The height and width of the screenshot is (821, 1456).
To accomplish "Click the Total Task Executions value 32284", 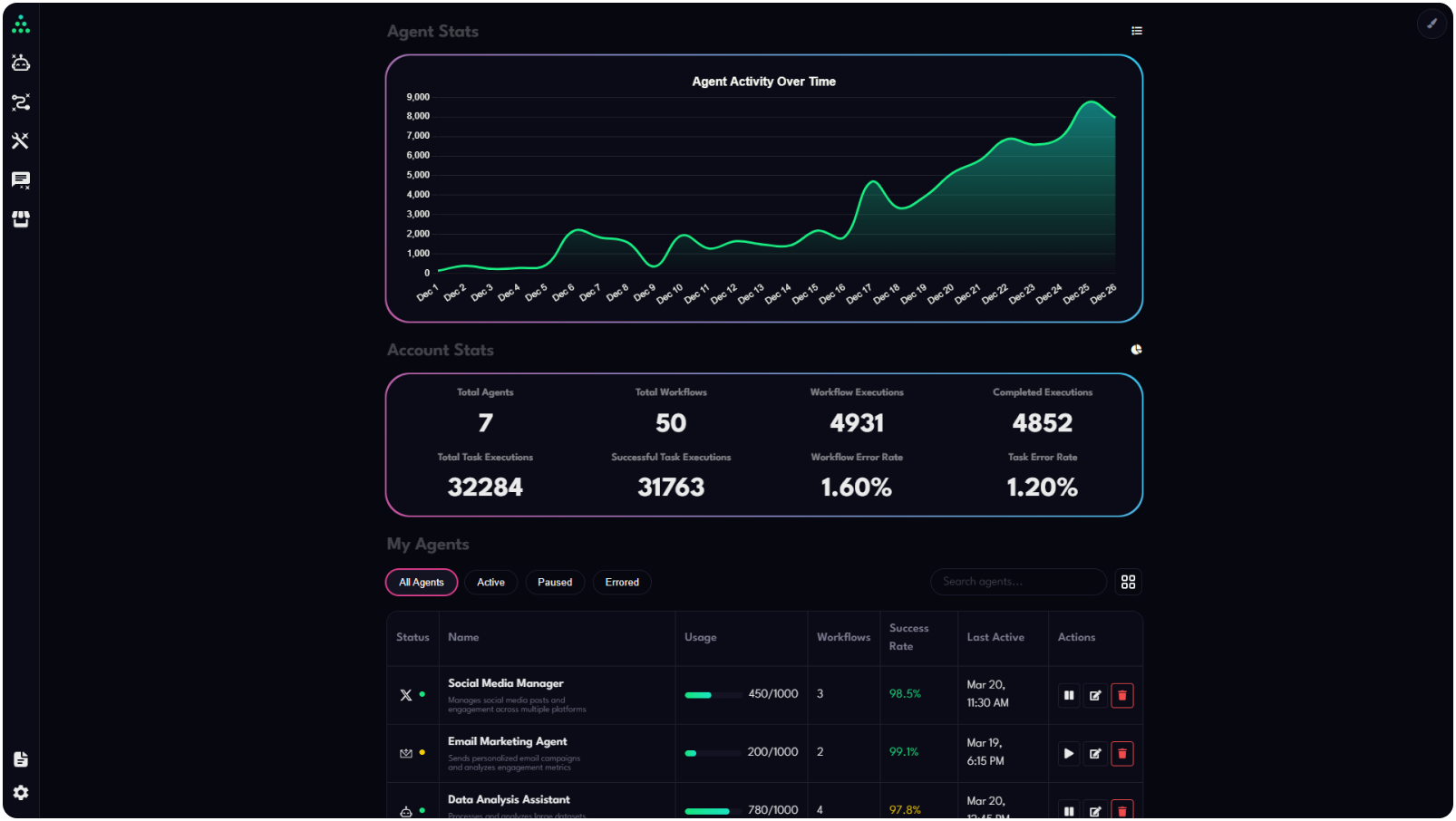I will (x=485, y=488).
